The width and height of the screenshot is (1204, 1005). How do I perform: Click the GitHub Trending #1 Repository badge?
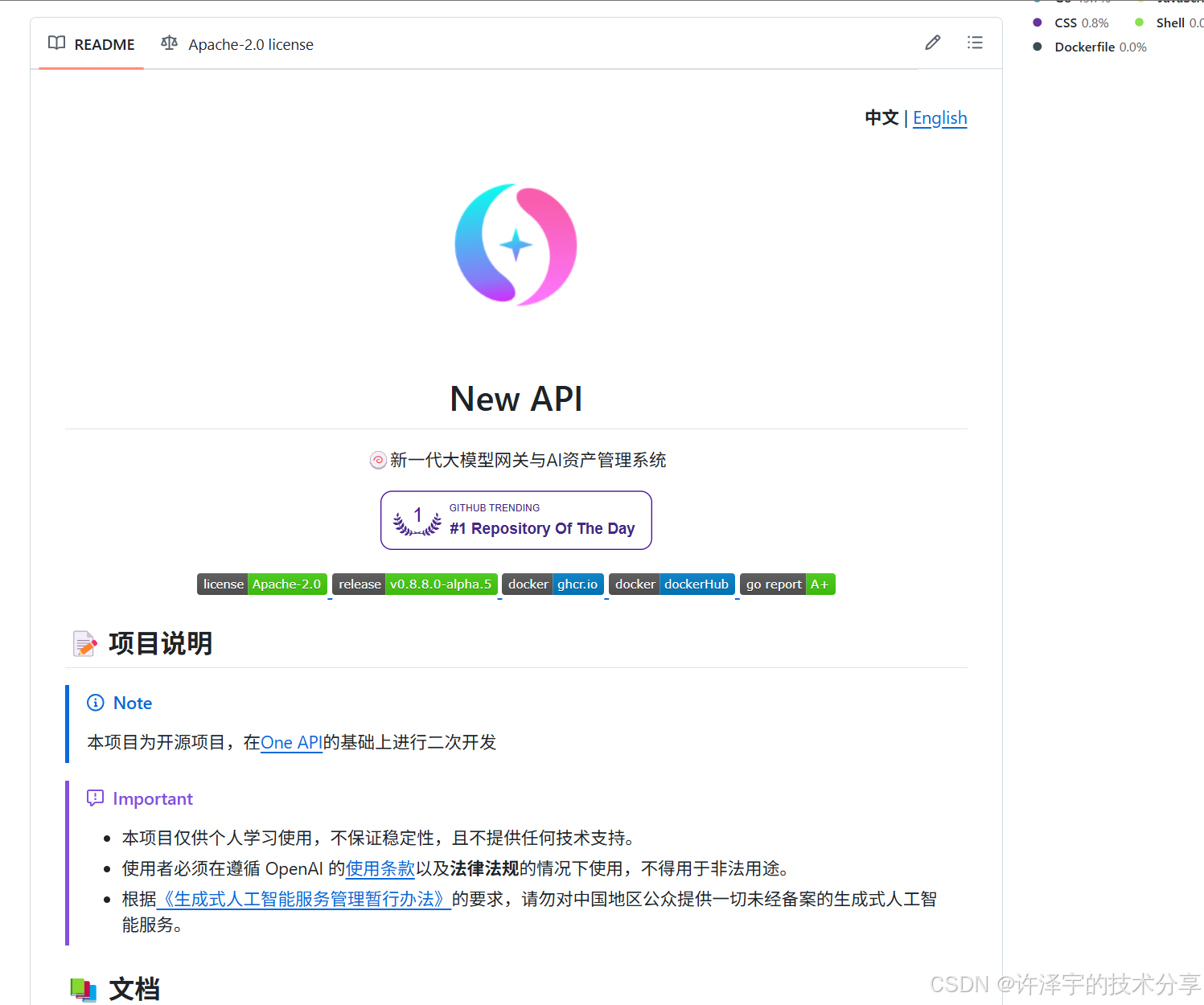516,519
